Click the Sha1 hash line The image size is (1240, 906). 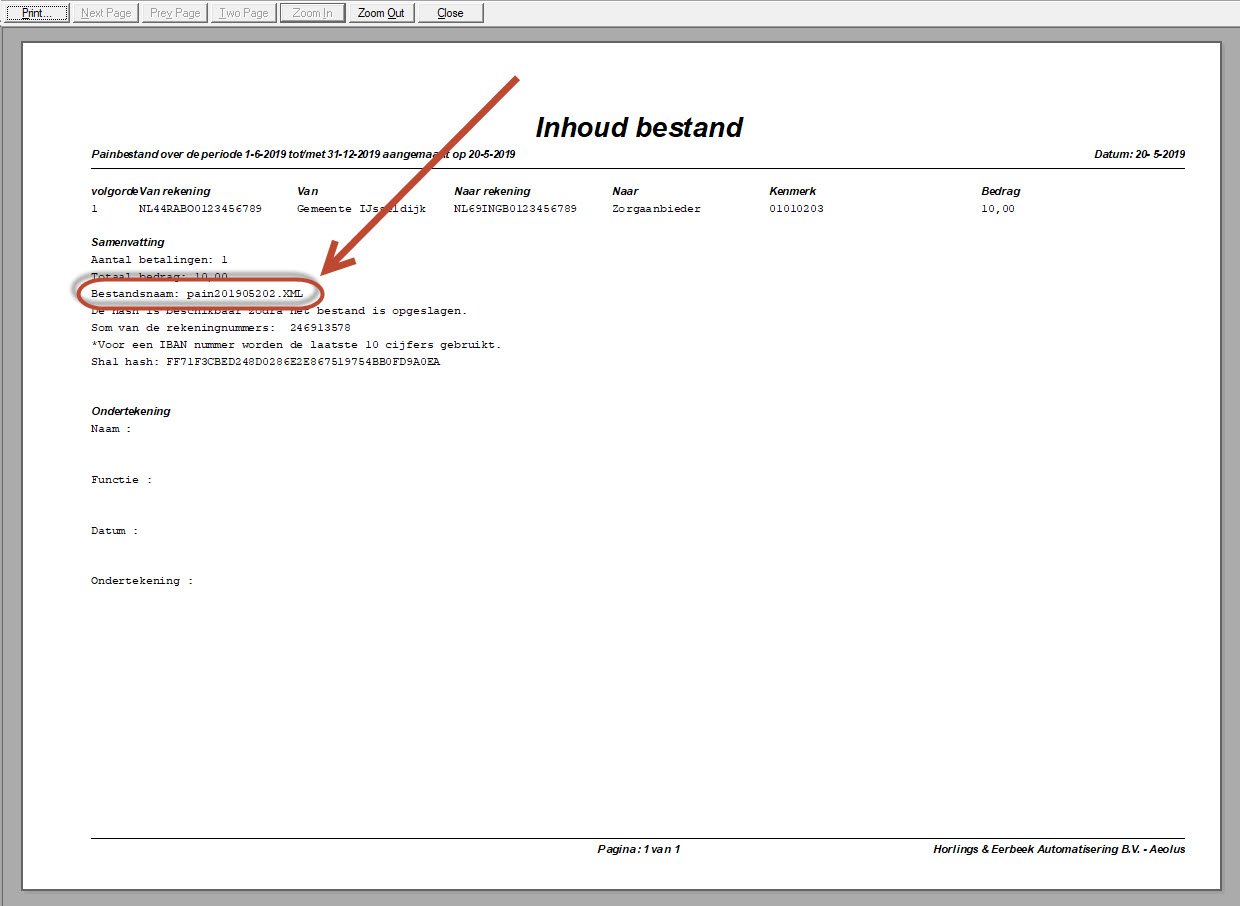[x=265, y=362]
